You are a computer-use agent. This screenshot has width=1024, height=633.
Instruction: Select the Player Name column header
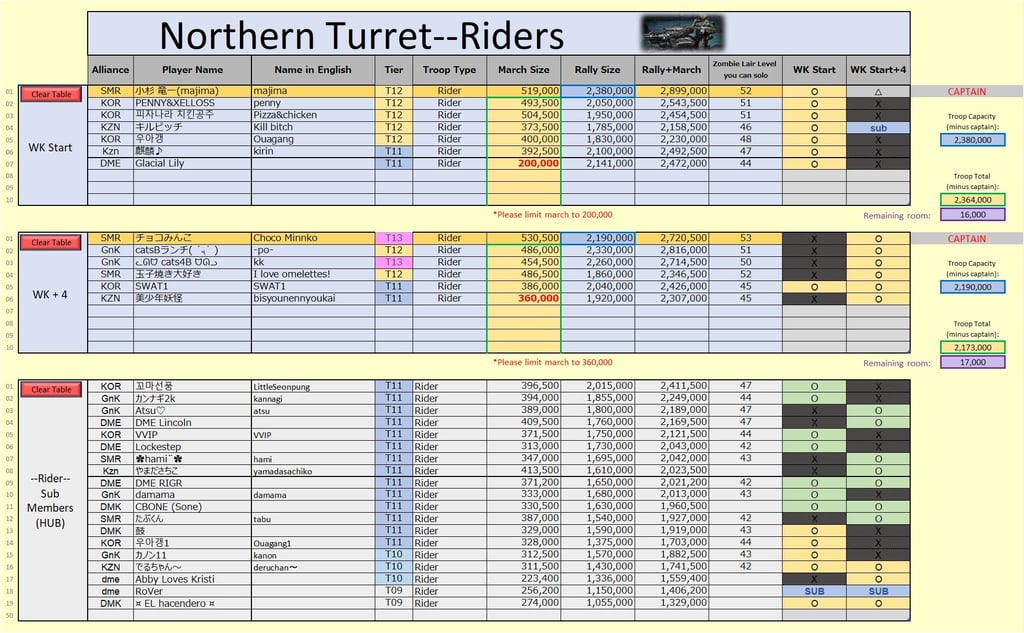pos(192,70)
